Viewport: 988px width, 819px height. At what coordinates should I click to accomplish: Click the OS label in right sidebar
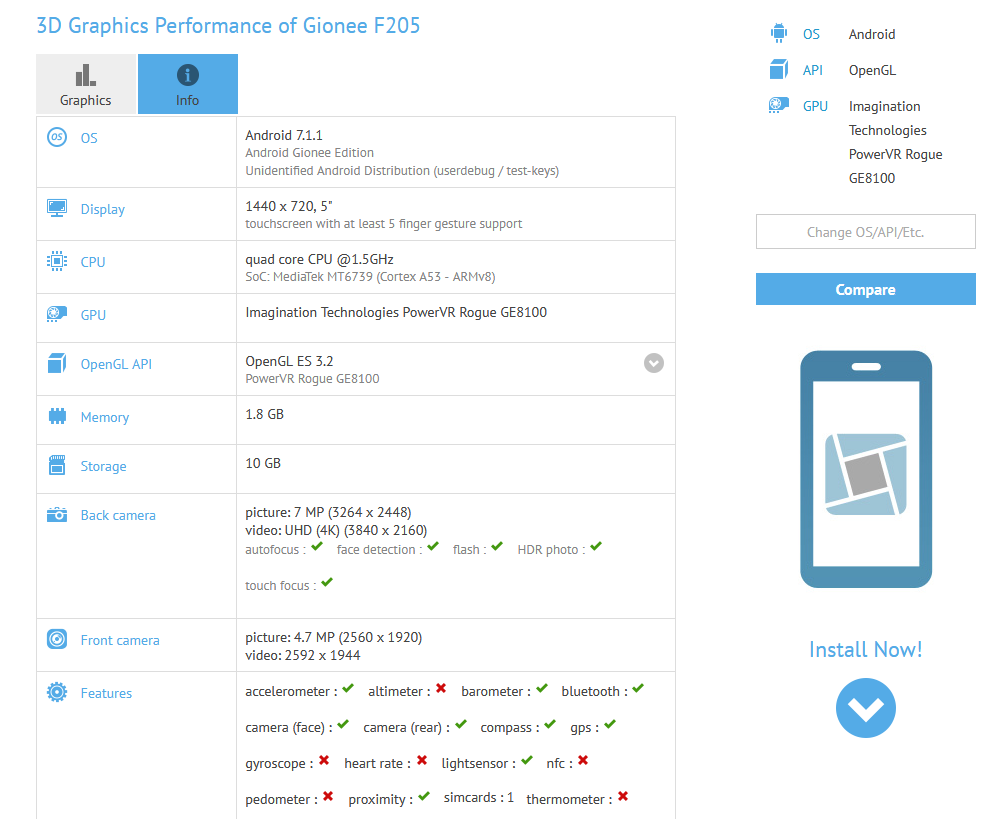811,34
